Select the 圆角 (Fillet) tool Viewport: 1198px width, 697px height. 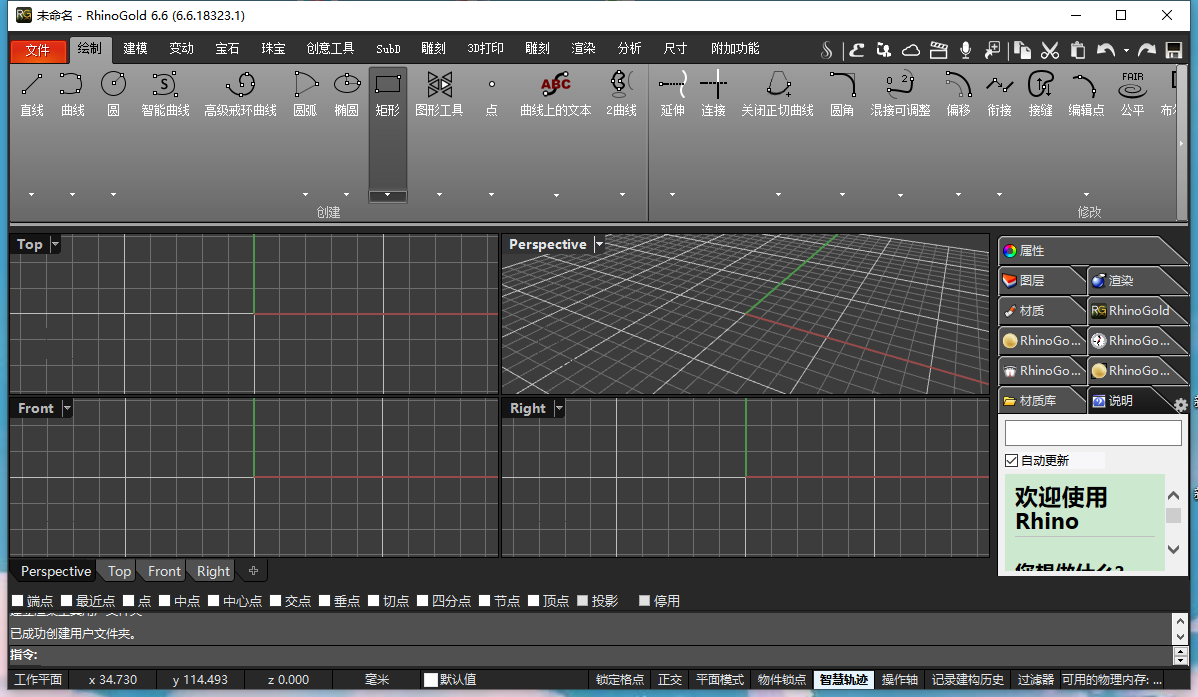tap(842, 94)
